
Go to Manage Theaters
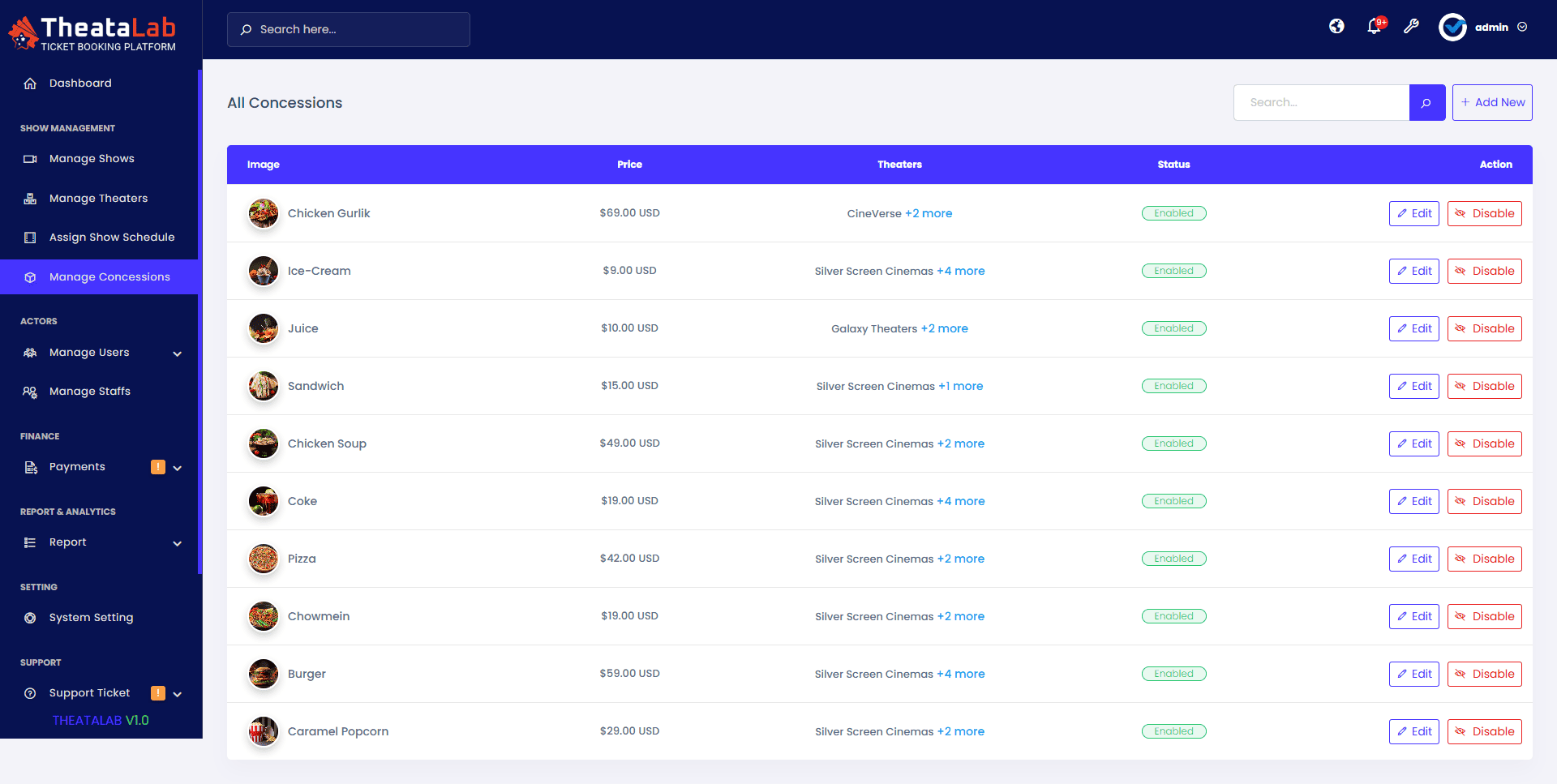pyautogui.click(x=99, y=199)
